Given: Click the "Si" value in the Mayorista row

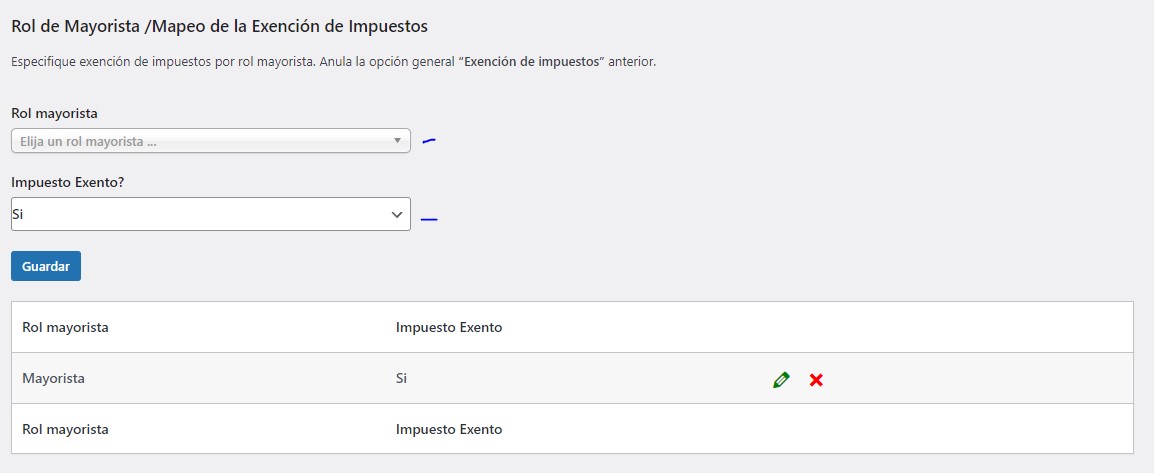Looking at the screenshot, I should click(402, 379).
